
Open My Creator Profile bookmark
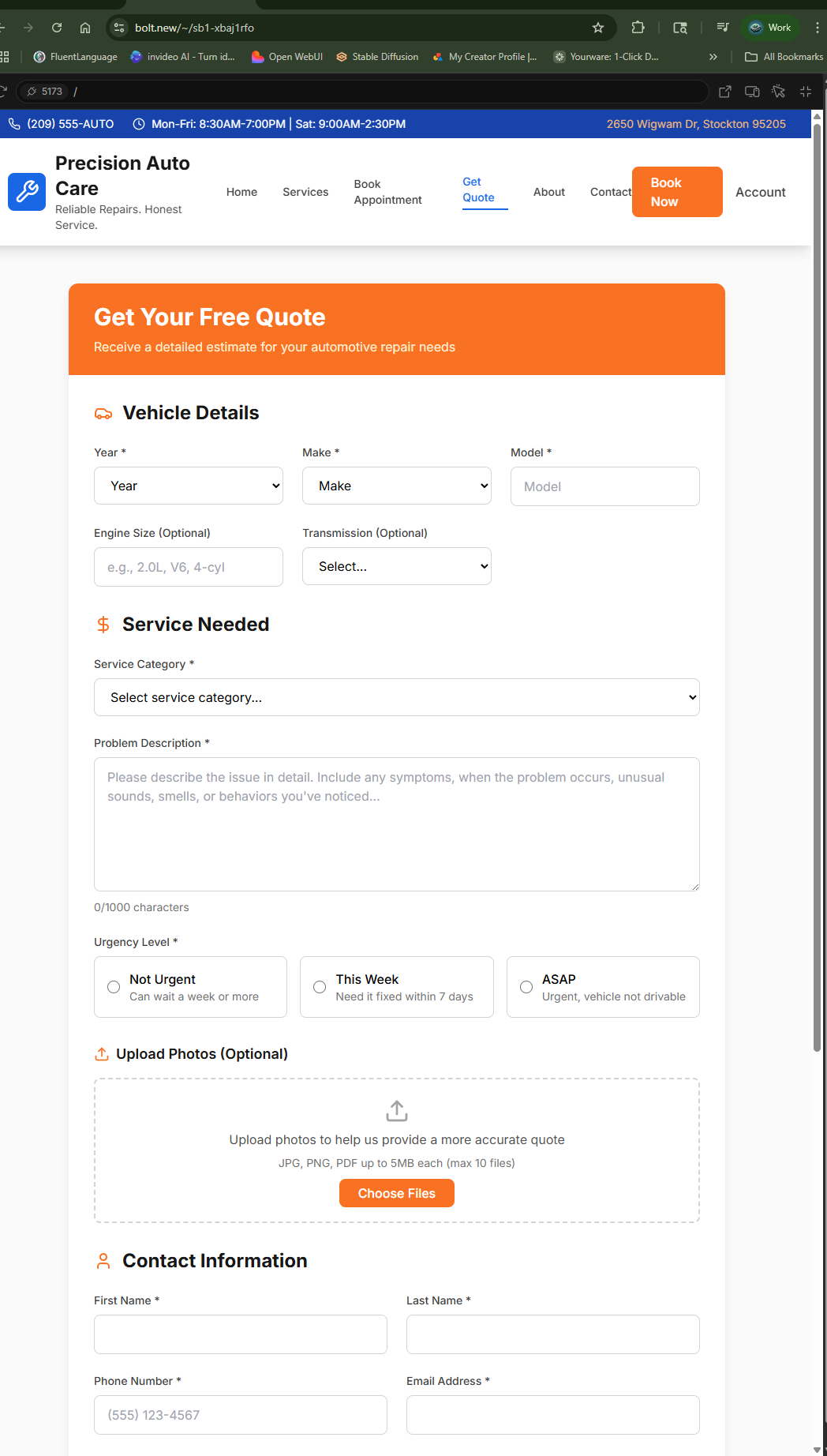485,57
